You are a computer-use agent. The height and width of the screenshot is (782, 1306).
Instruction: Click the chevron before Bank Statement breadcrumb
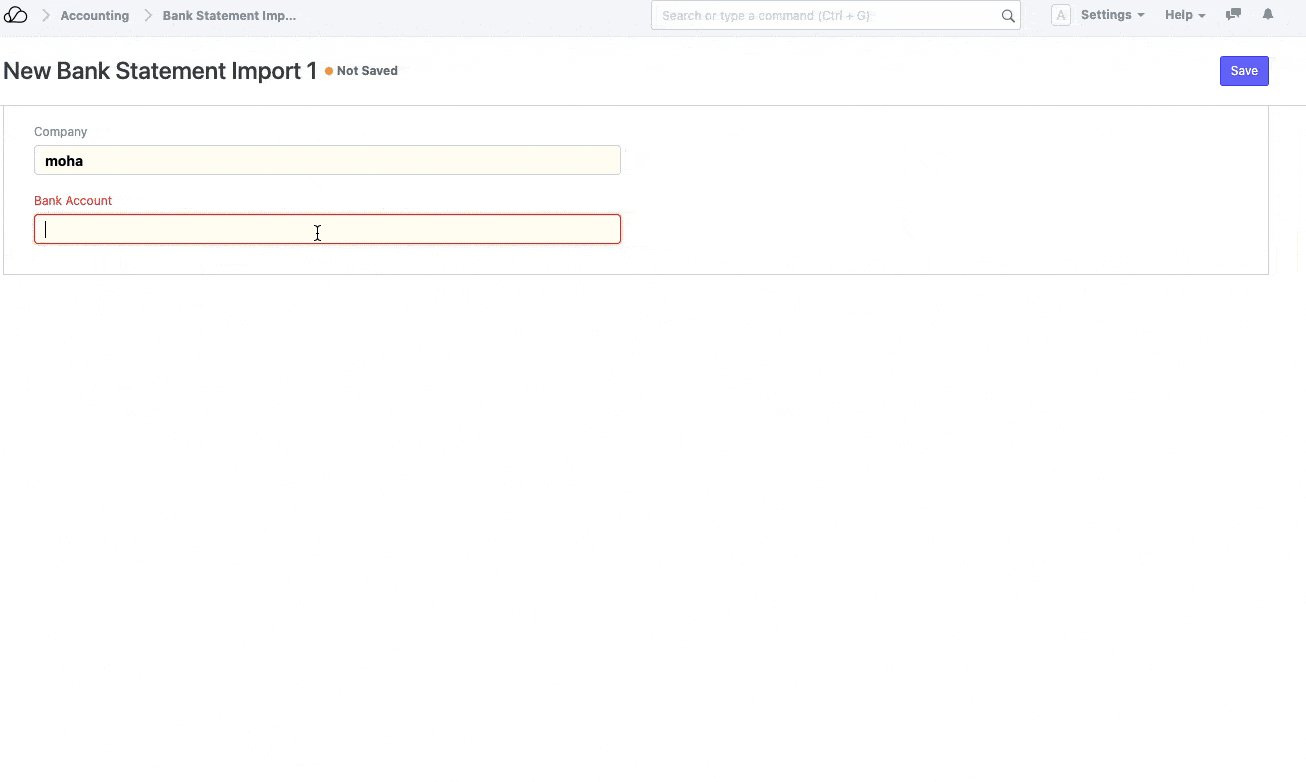point(147,15)
